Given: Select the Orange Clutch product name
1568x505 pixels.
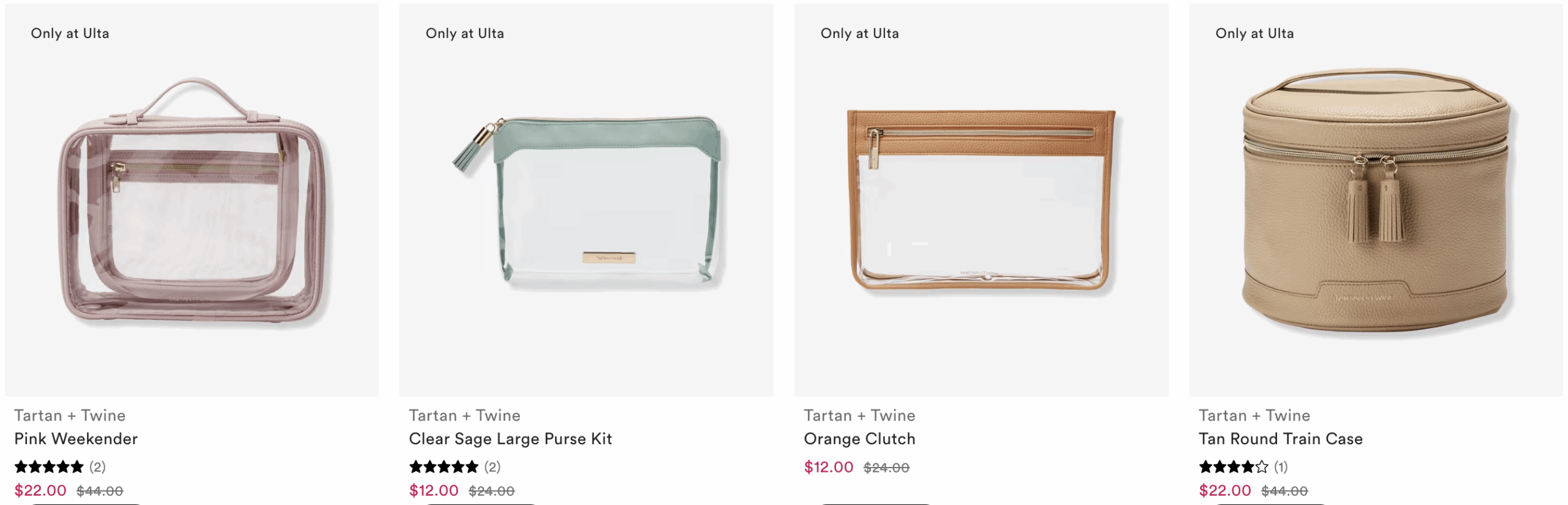Looking at the screenshot, I should tap(859, 439).
